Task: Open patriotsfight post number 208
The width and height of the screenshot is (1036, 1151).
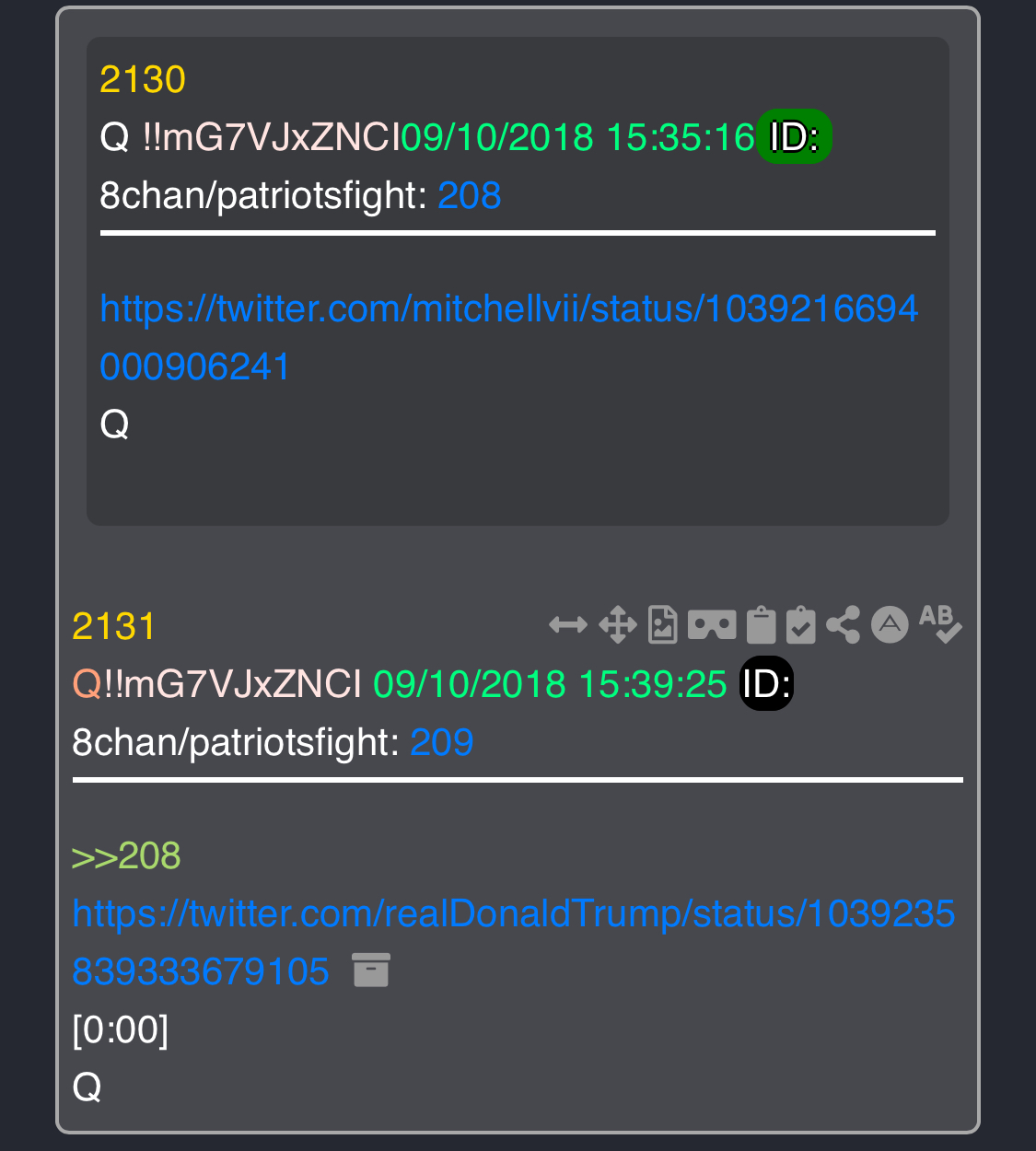Action: [470, 195]
